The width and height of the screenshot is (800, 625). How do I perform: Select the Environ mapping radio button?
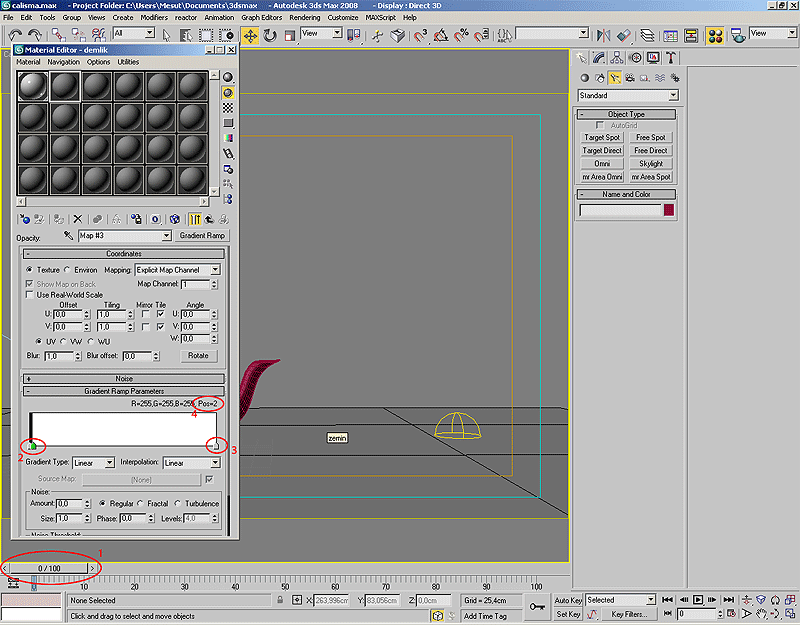point(67,270)
